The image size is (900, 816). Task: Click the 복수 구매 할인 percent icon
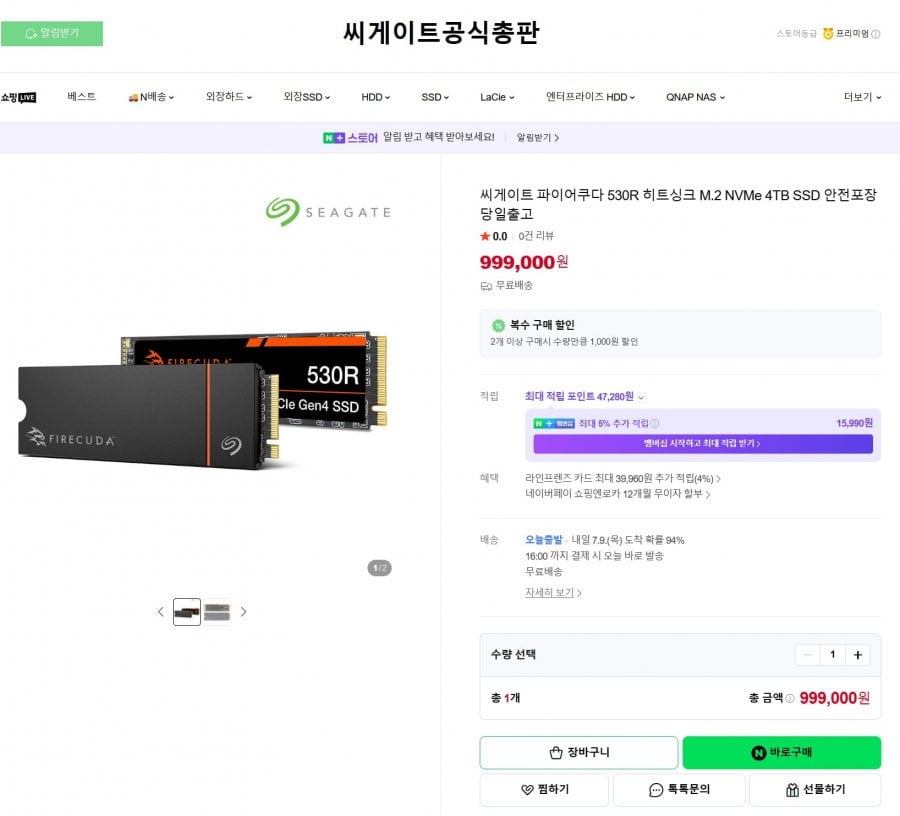pyautogui.click(x=498, y=325)
